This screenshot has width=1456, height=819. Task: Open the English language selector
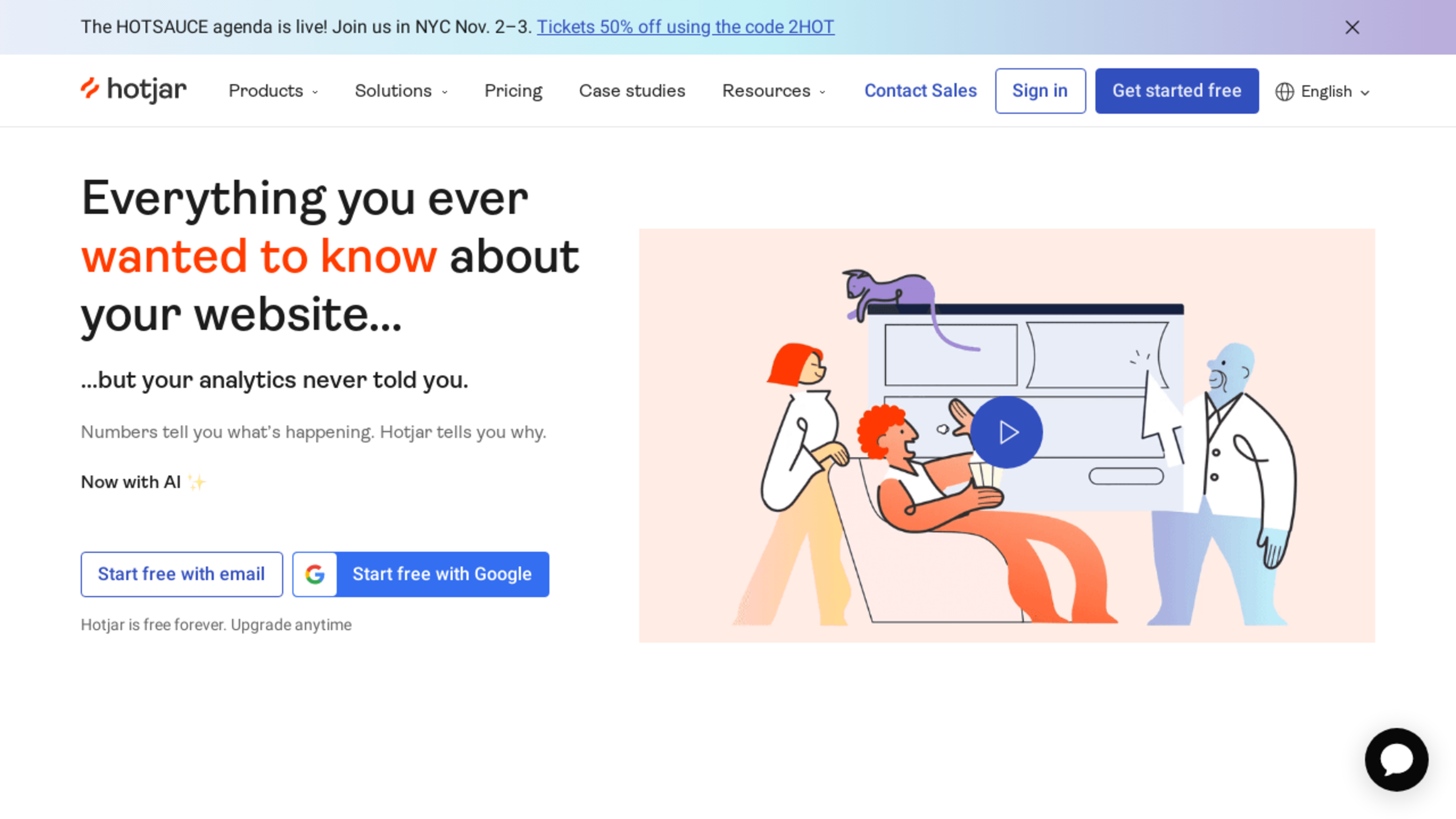point(1323,91)
